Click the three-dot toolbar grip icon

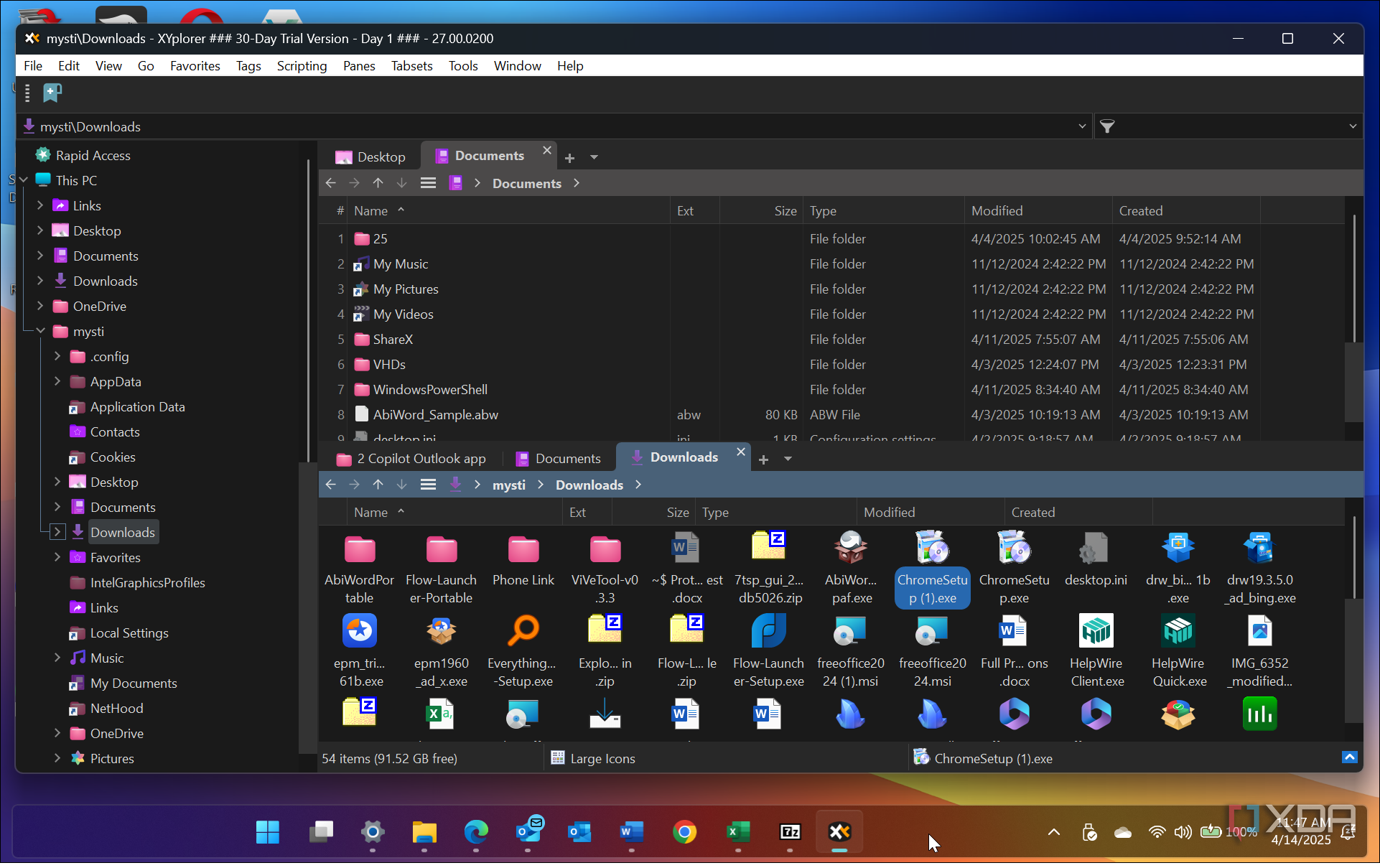[27, 93]
